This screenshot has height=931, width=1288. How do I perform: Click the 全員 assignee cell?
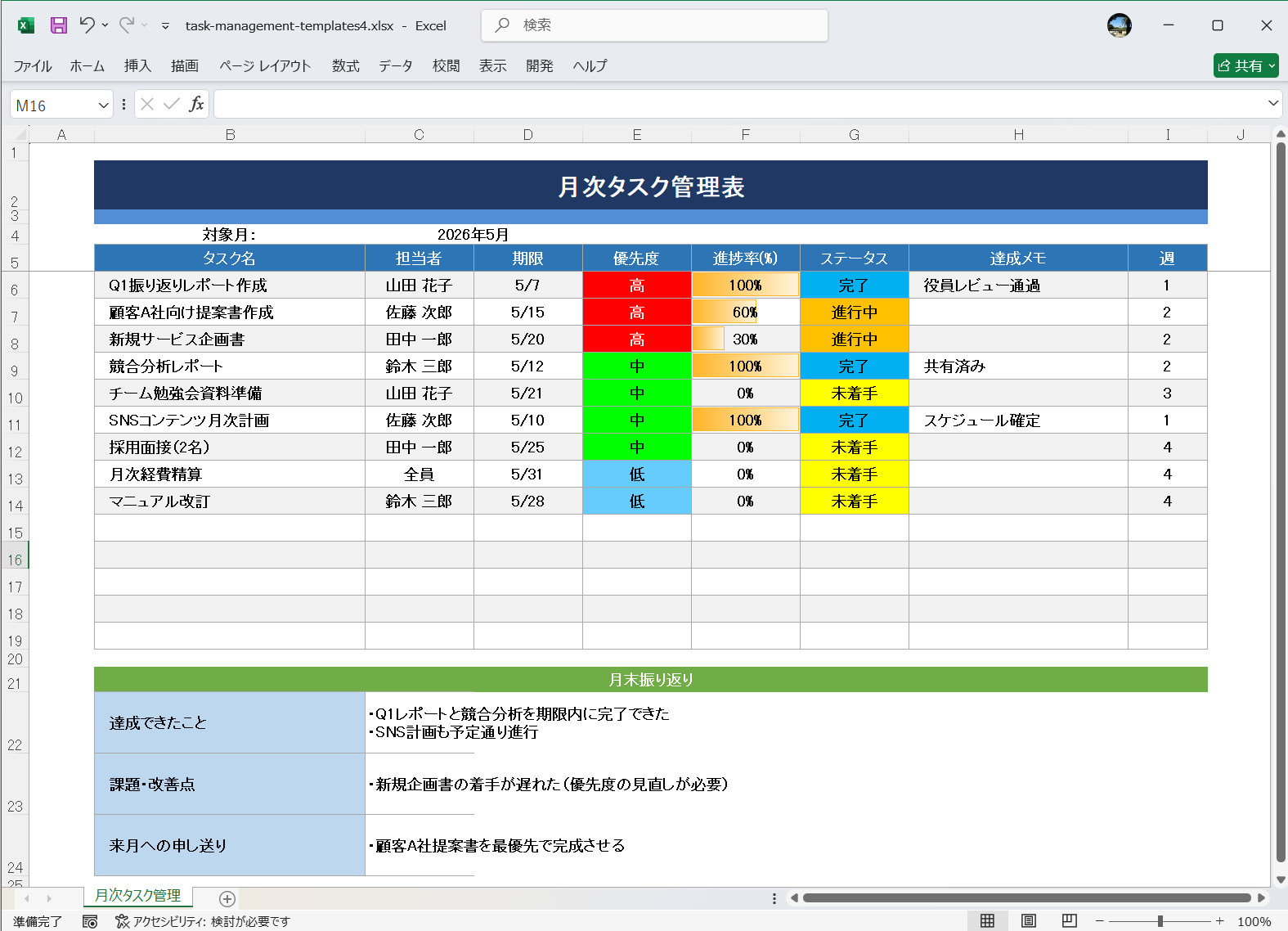420,474
